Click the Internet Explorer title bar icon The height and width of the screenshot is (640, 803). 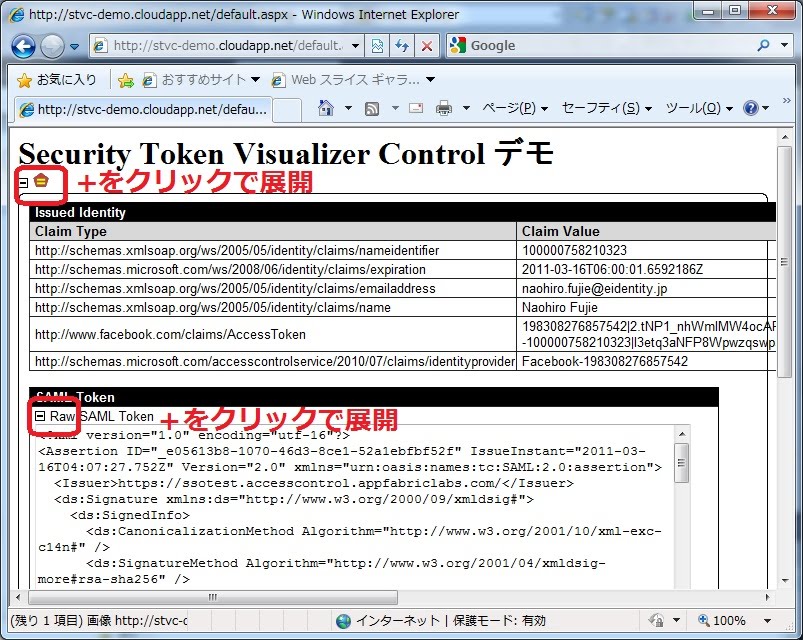coord(16,14)
